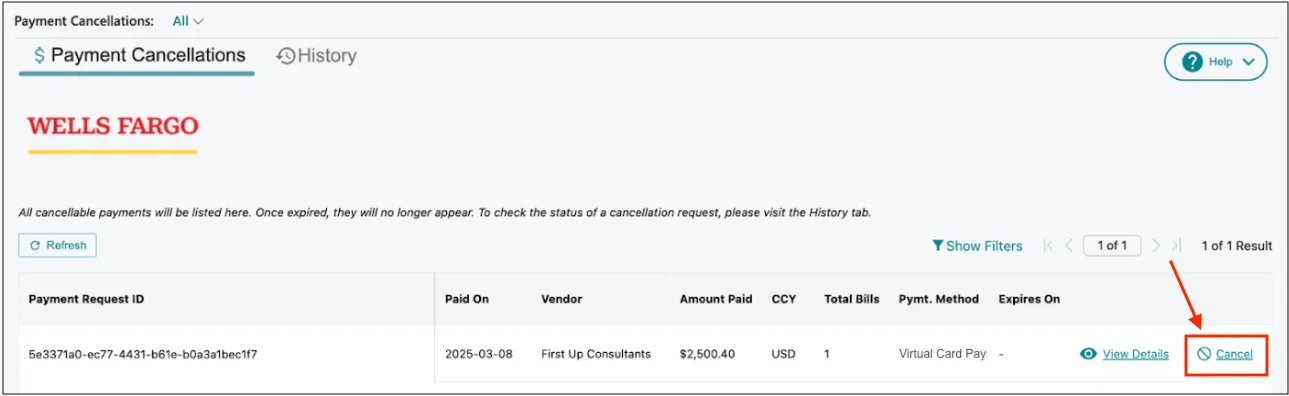Open View Details for First Up Consultants

pos(1125,354)
